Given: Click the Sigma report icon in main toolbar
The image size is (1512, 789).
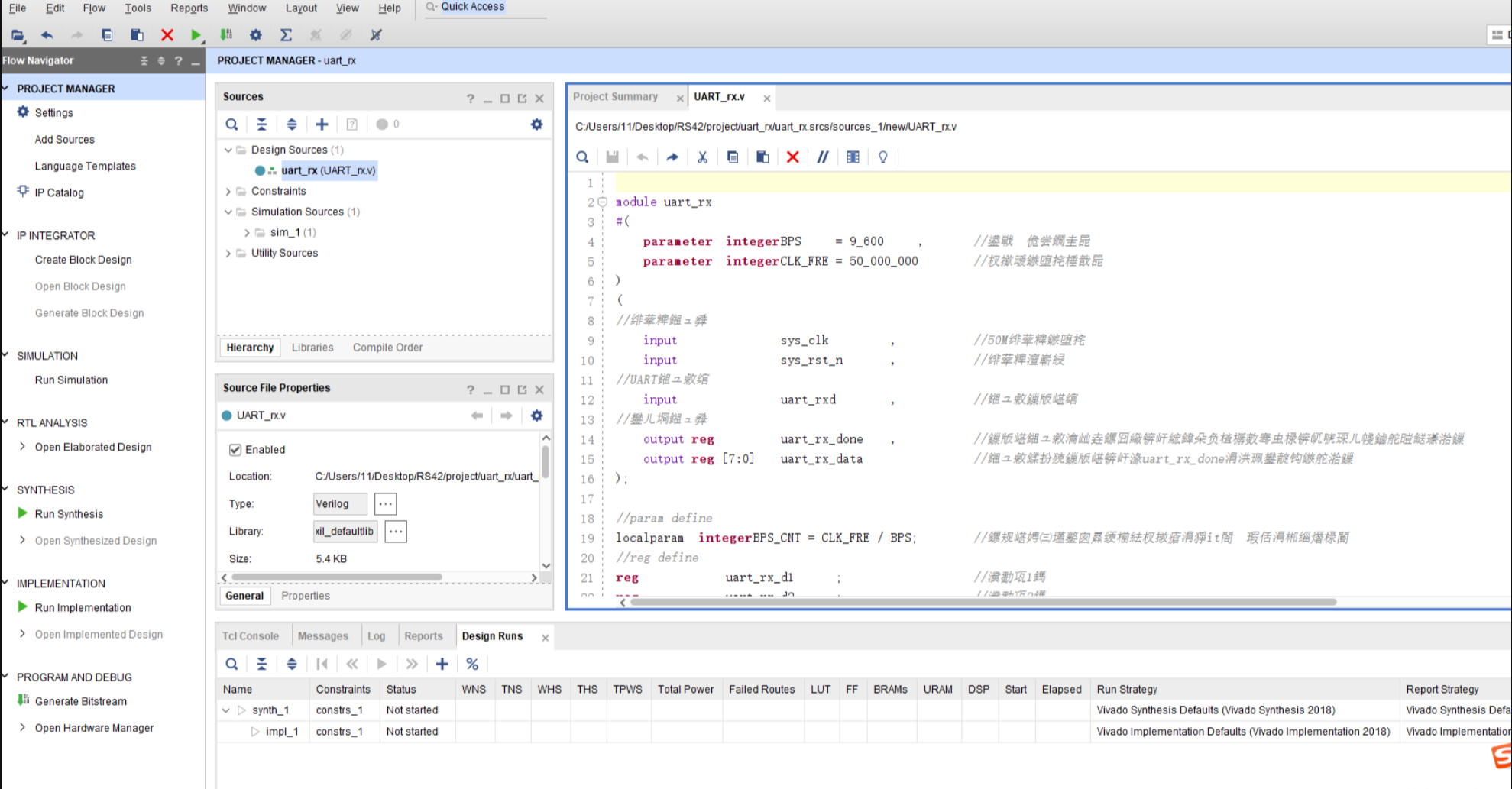Looking at the screenshot, I should click(x=286, y=35).
